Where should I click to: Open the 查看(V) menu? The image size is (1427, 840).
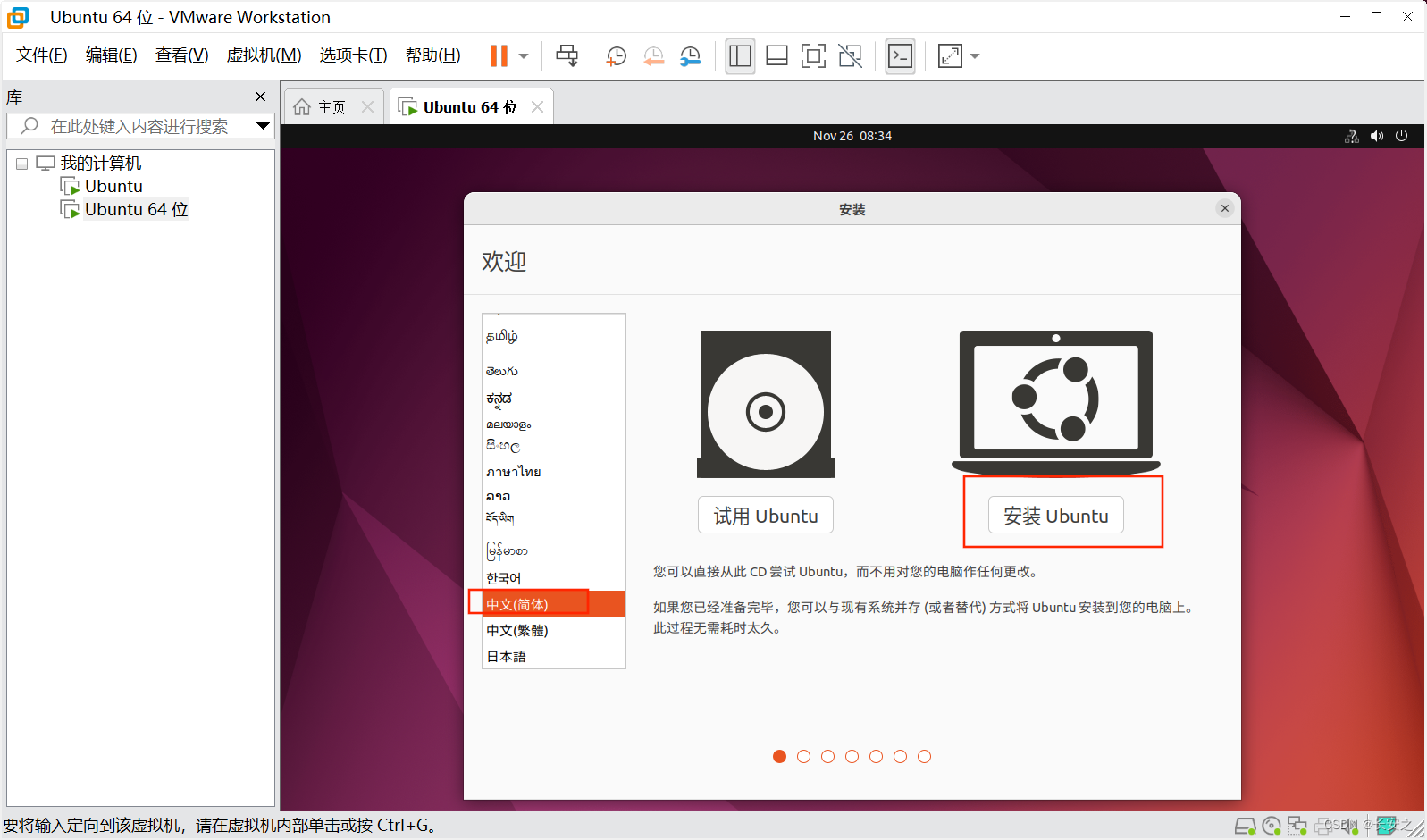[x=181, y=55]
